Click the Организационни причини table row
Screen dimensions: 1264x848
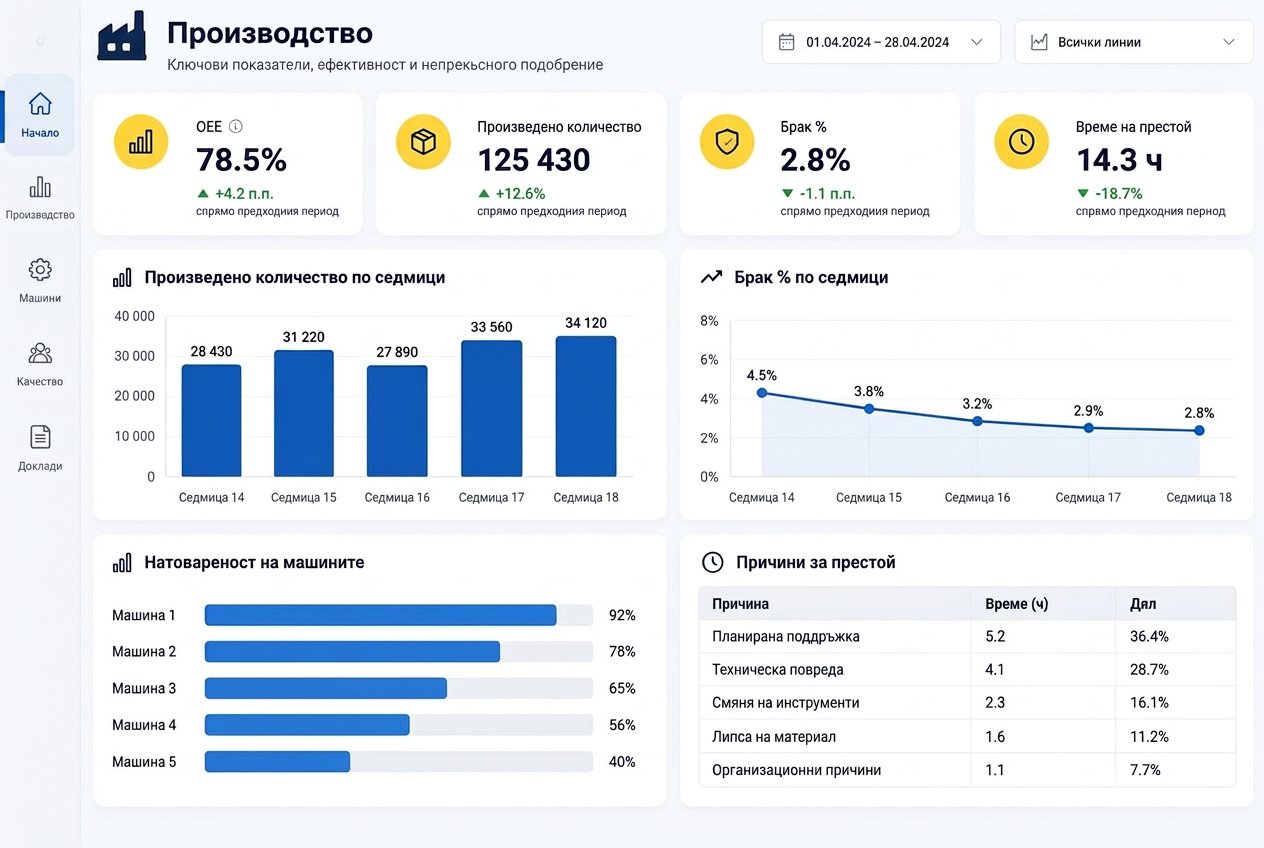click(x=968, y=770)
